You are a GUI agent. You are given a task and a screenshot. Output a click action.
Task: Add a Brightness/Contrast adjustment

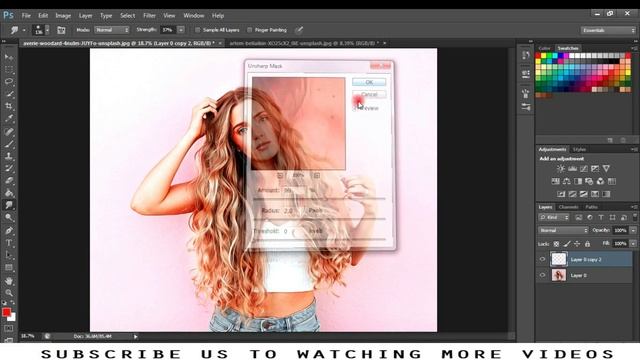tap(561, 169)
